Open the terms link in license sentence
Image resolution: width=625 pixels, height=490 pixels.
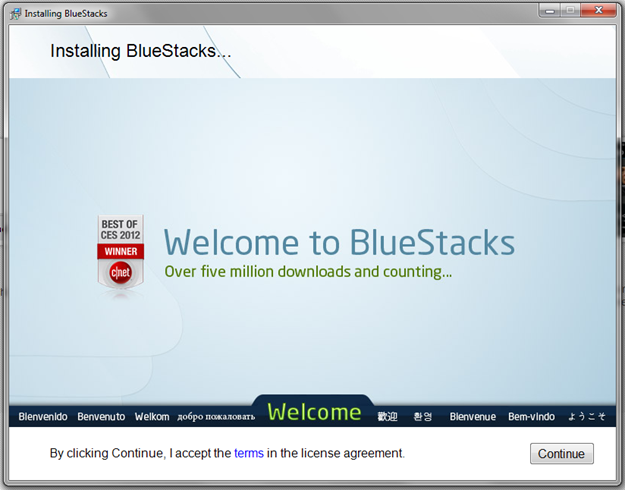point(249,453)
